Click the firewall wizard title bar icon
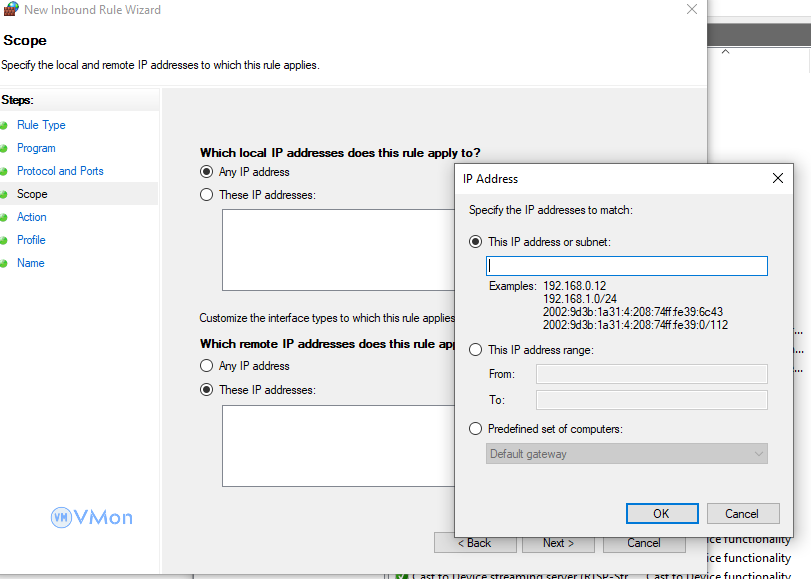Image resolution: width=811 pixels, height=579 pixels. pyautogui.click(x=10, y=10)
